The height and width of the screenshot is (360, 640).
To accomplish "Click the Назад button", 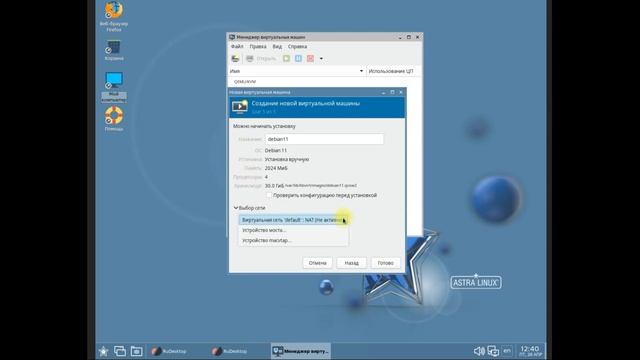I will click(x=351, y=263).
